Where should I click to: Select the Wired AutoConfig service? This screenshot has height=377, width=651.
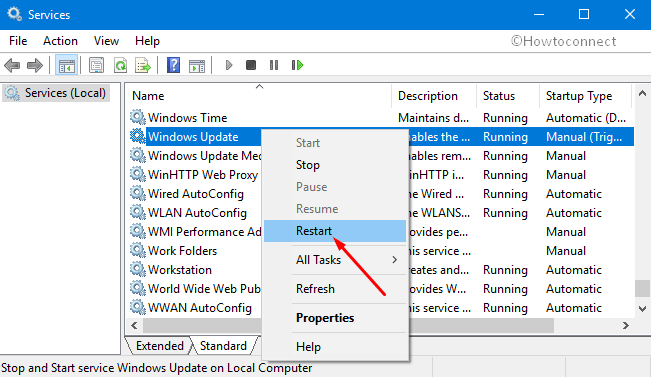click(x=196, y=194)
